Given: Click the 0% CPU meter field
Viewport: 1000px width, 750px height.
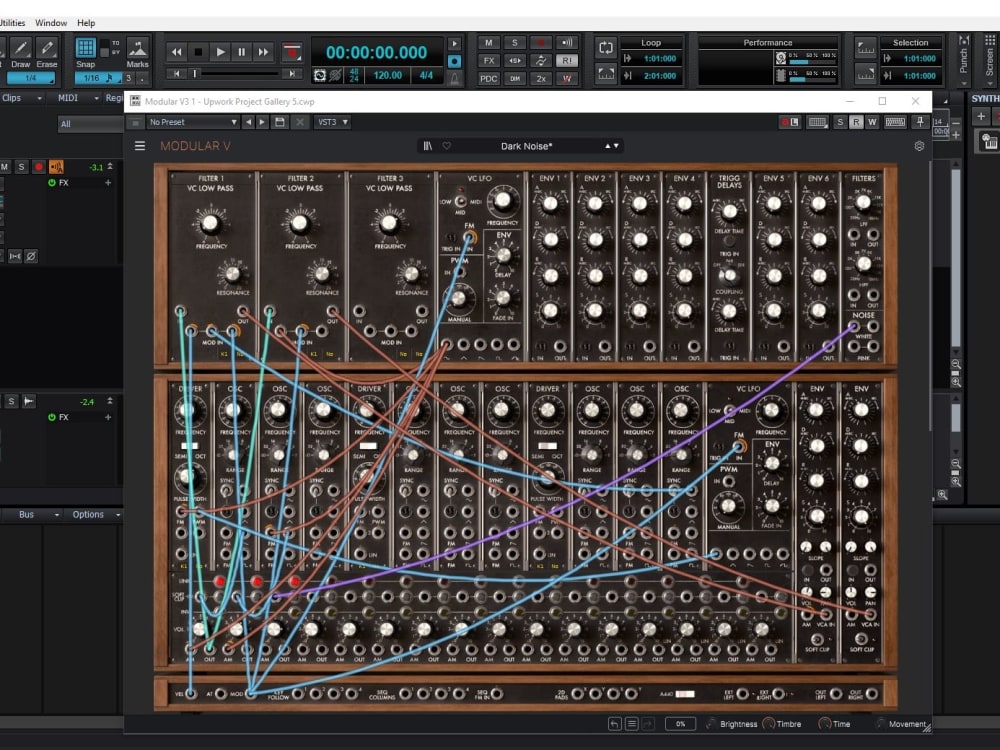Looking at the screenshot, I should click(680, 724).
